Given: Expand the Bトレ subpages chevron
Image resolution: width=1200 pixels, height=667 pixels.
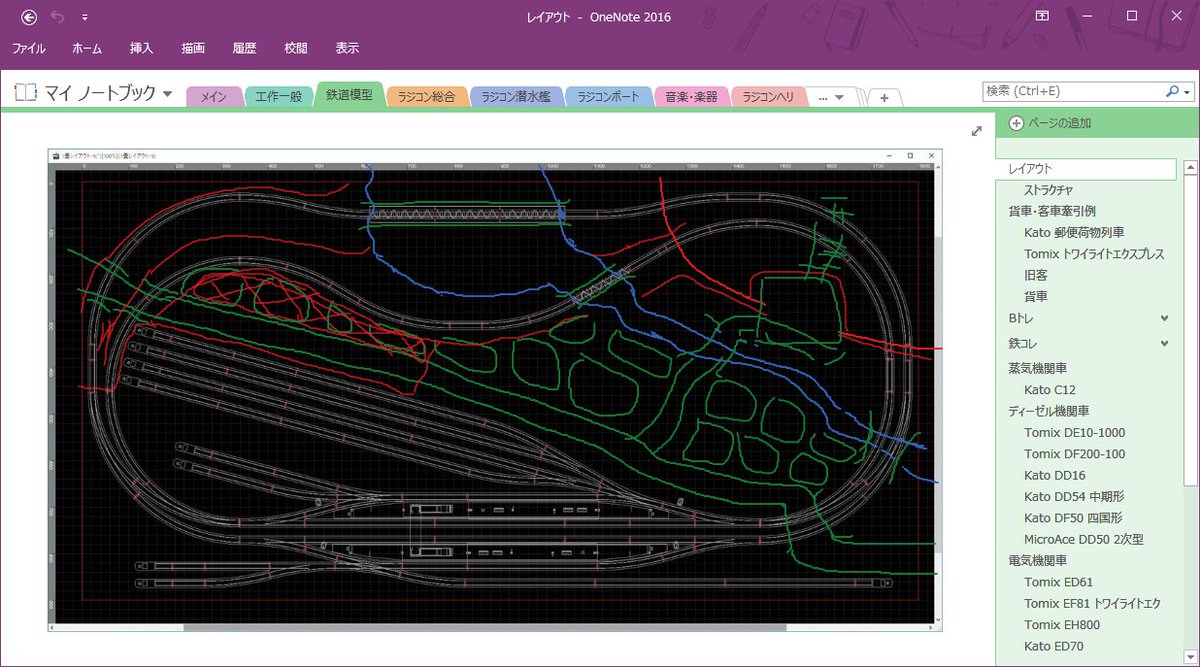Looking at the screenshot, I should (1164, 318).
